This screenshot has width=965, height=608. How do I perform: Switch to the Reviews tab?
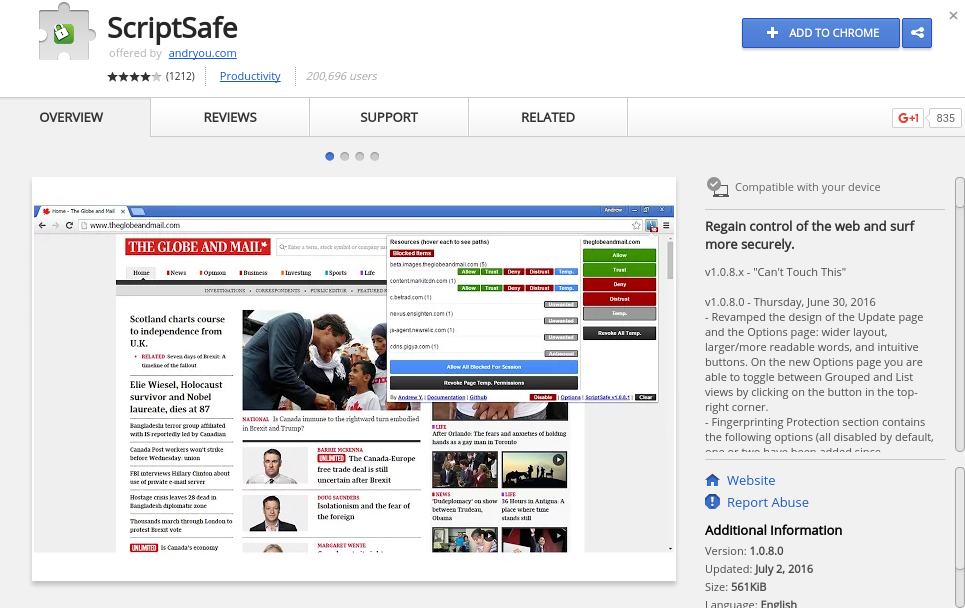tap(230, 118)
